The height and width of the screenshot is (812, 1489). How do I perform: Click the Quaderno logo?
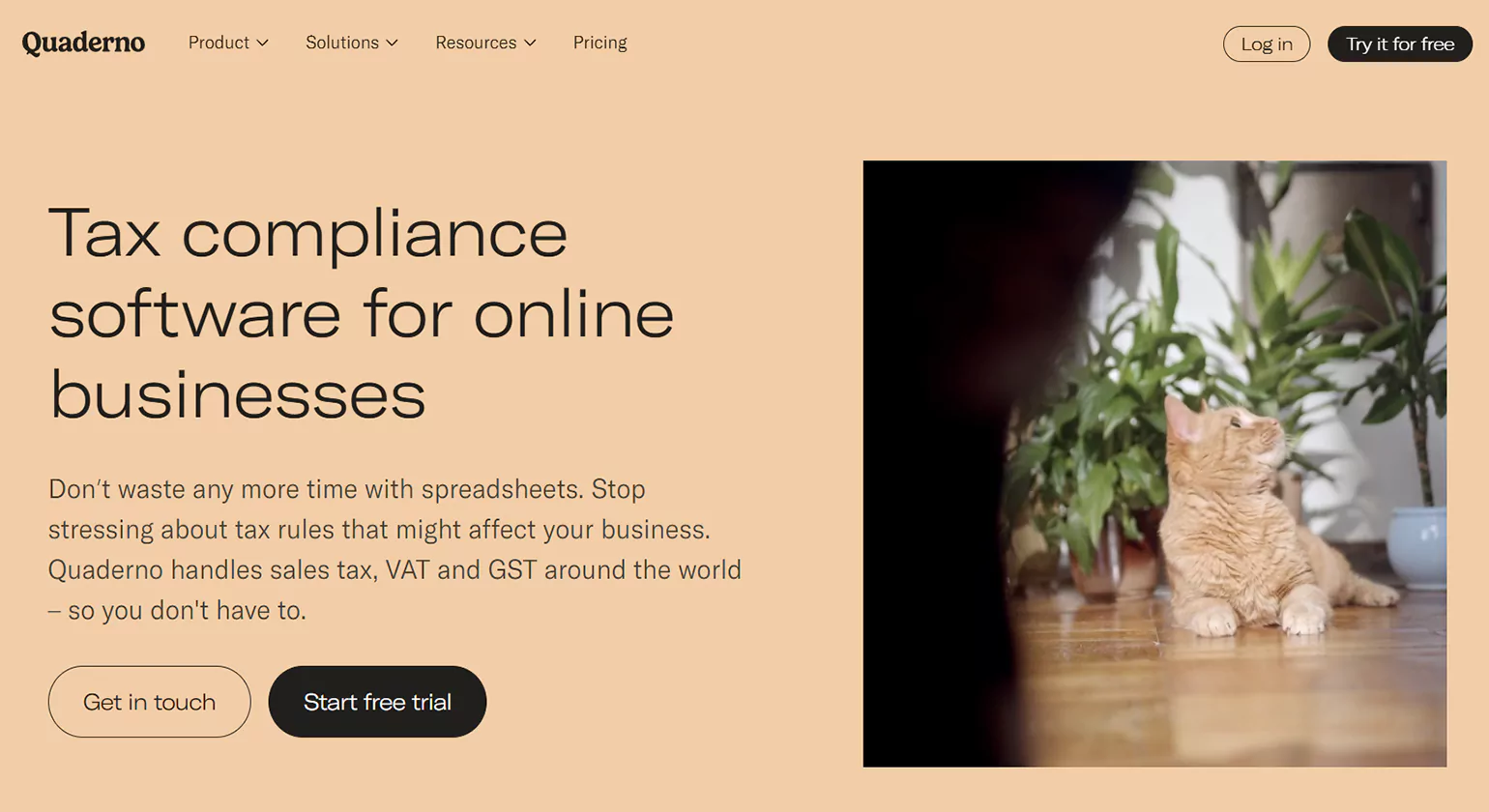pyautogui.click(x=83, y=43)
